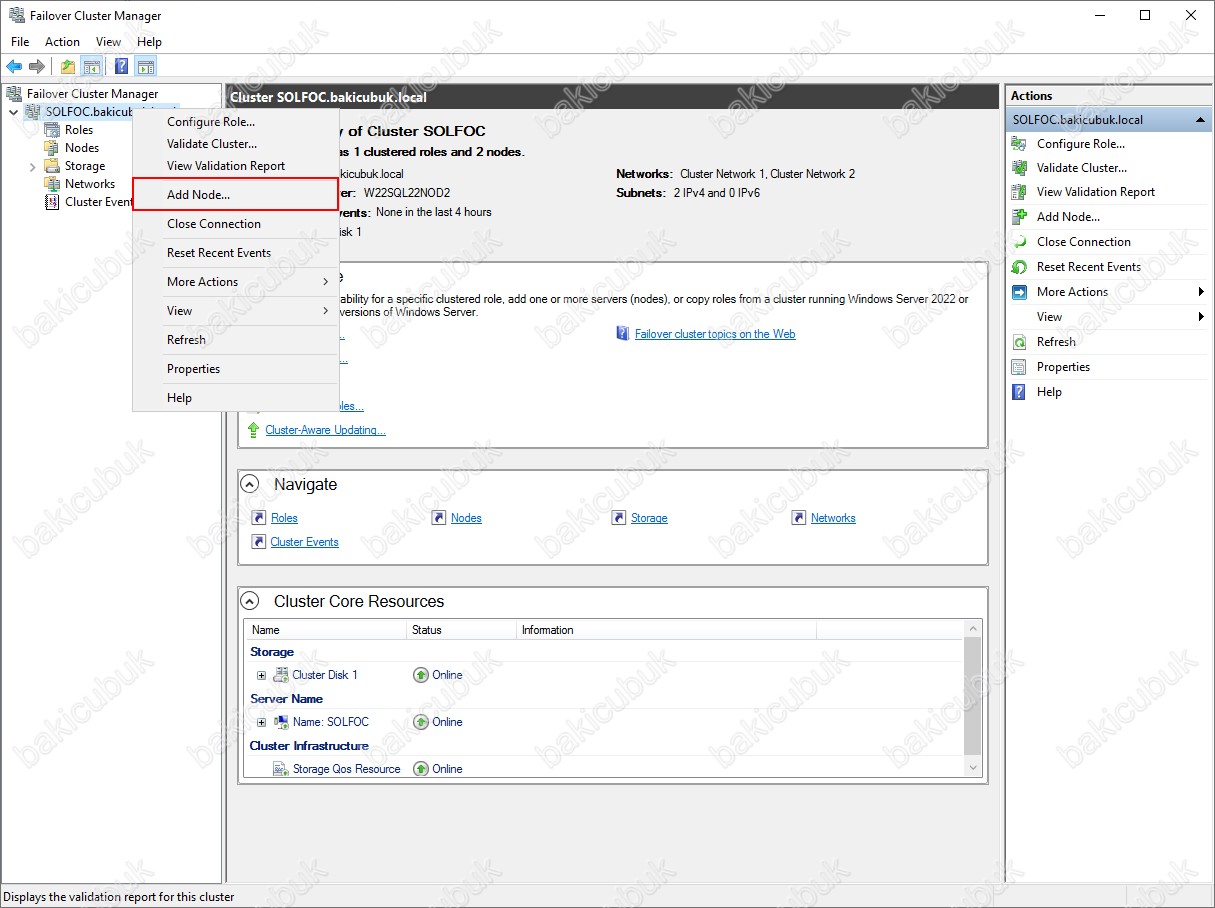1215x908 pixels.
Task: Click the blue Help question mark toolbar icon
Action: (121, 67)
